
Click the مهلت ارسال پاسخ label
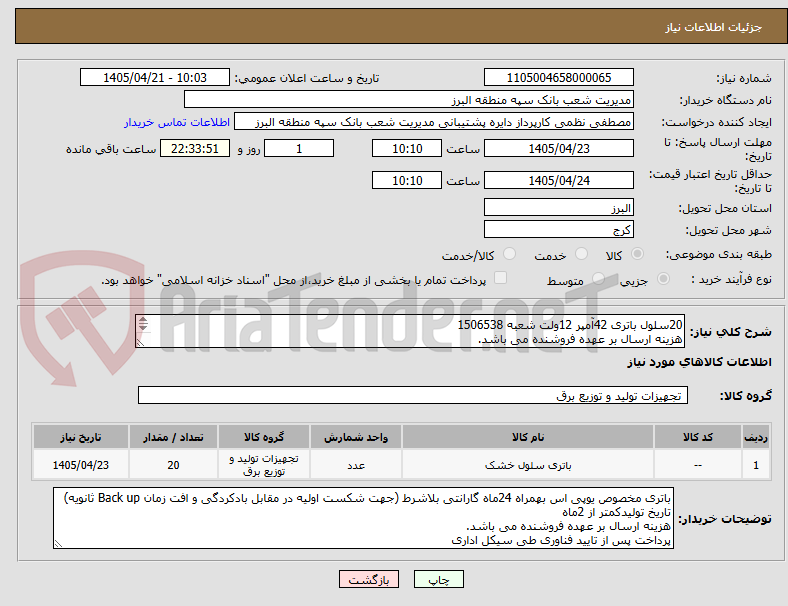pos(718,149)
